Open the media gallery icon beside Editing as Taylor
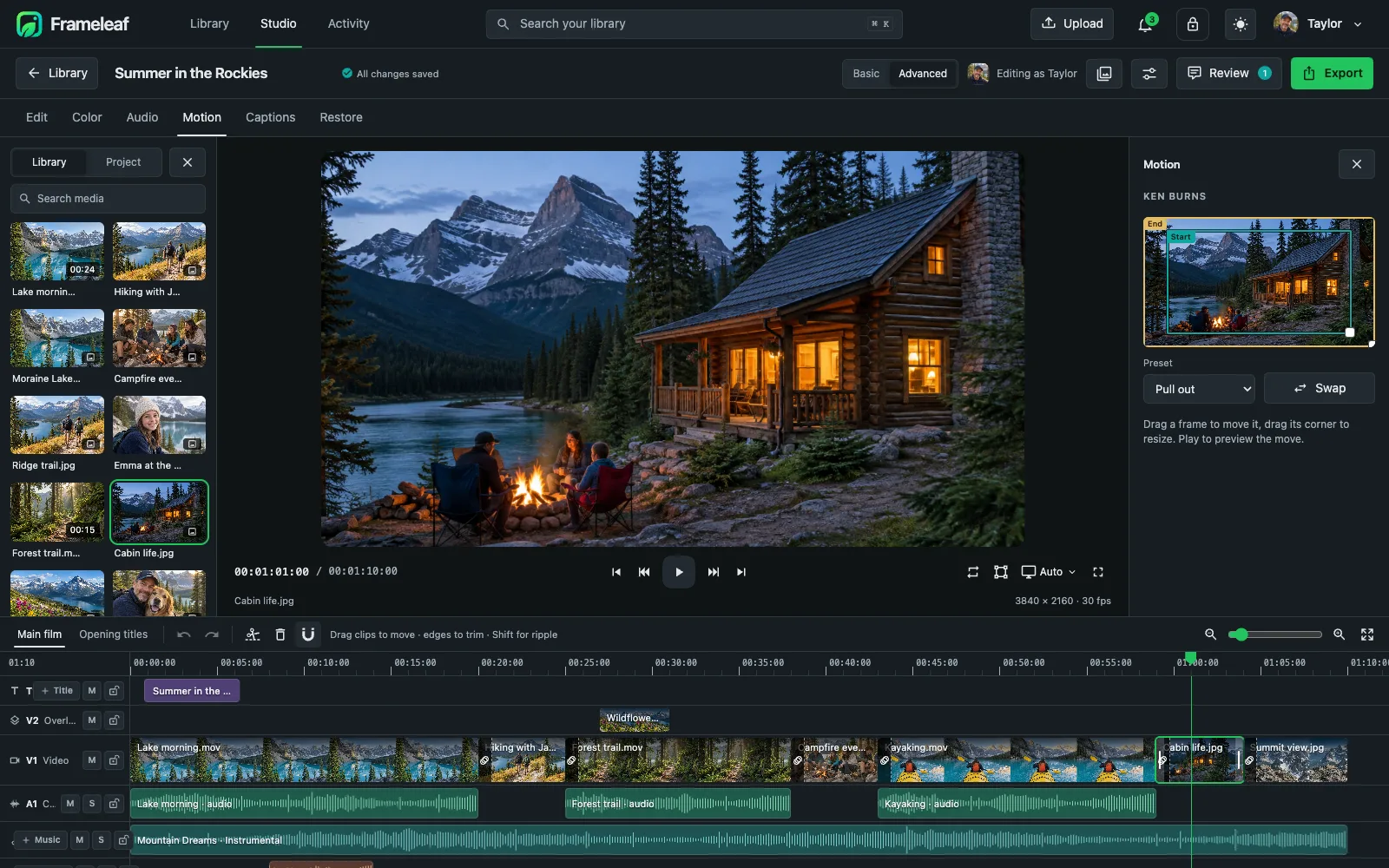The image size is (1389, 868). (1104, 74)
